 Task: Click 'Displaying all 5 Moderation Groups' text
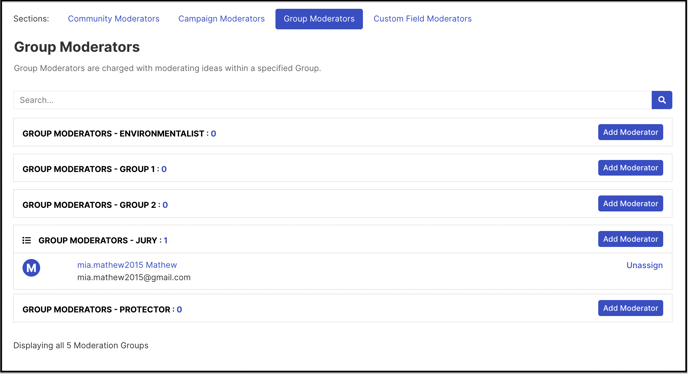[x=81, y=345]
